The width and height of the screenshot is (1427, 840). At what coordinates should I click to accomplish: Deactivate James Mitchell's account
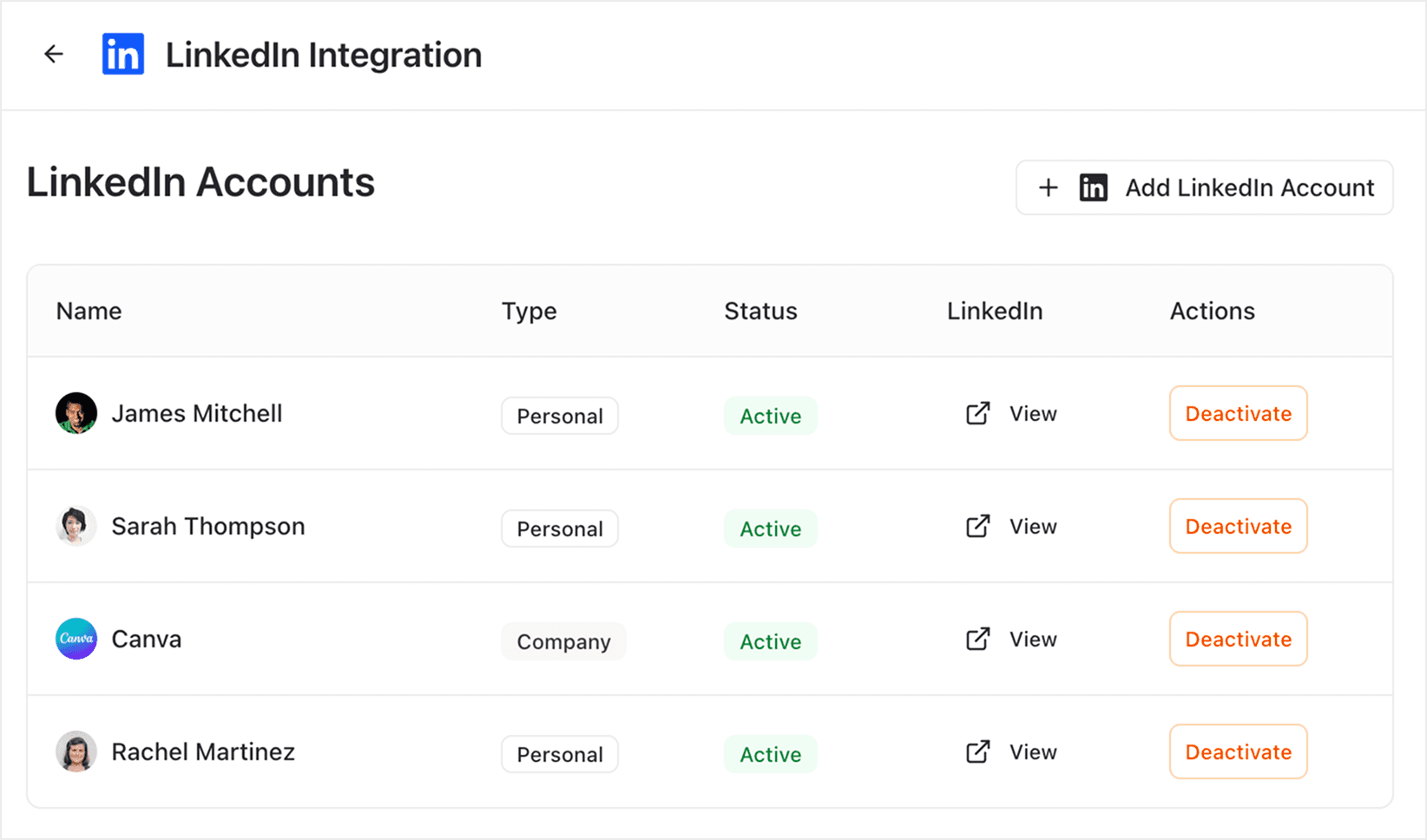(x=1238, y=413)
